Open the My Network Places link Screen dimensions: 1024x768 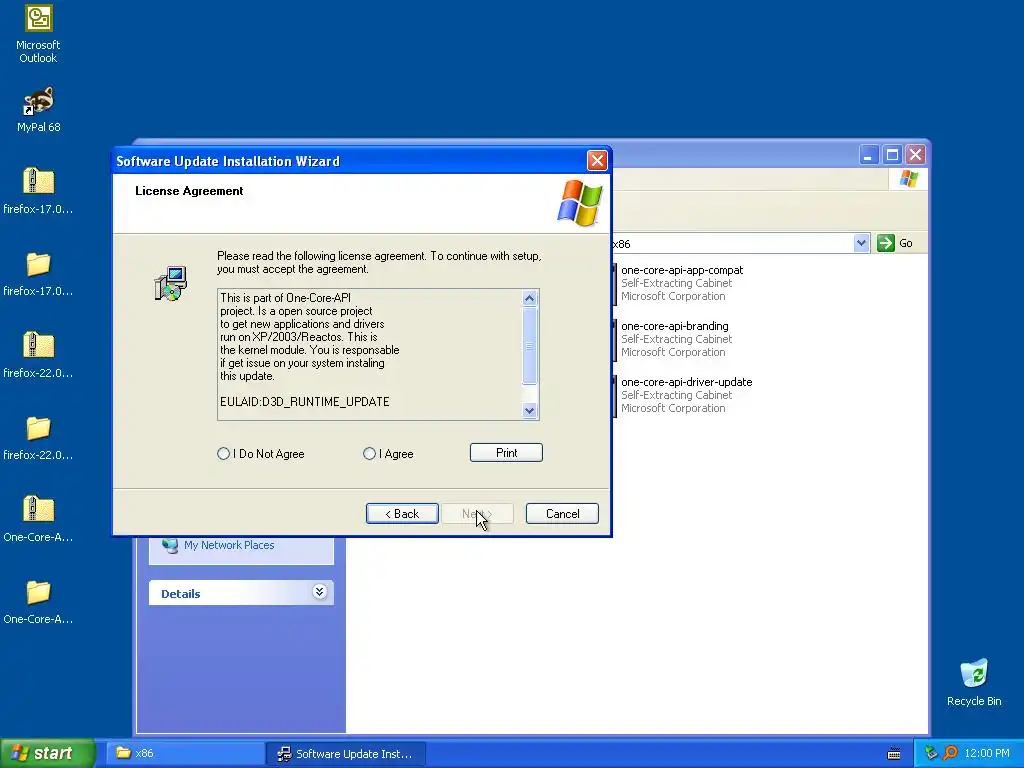click(x=229, y=545)
